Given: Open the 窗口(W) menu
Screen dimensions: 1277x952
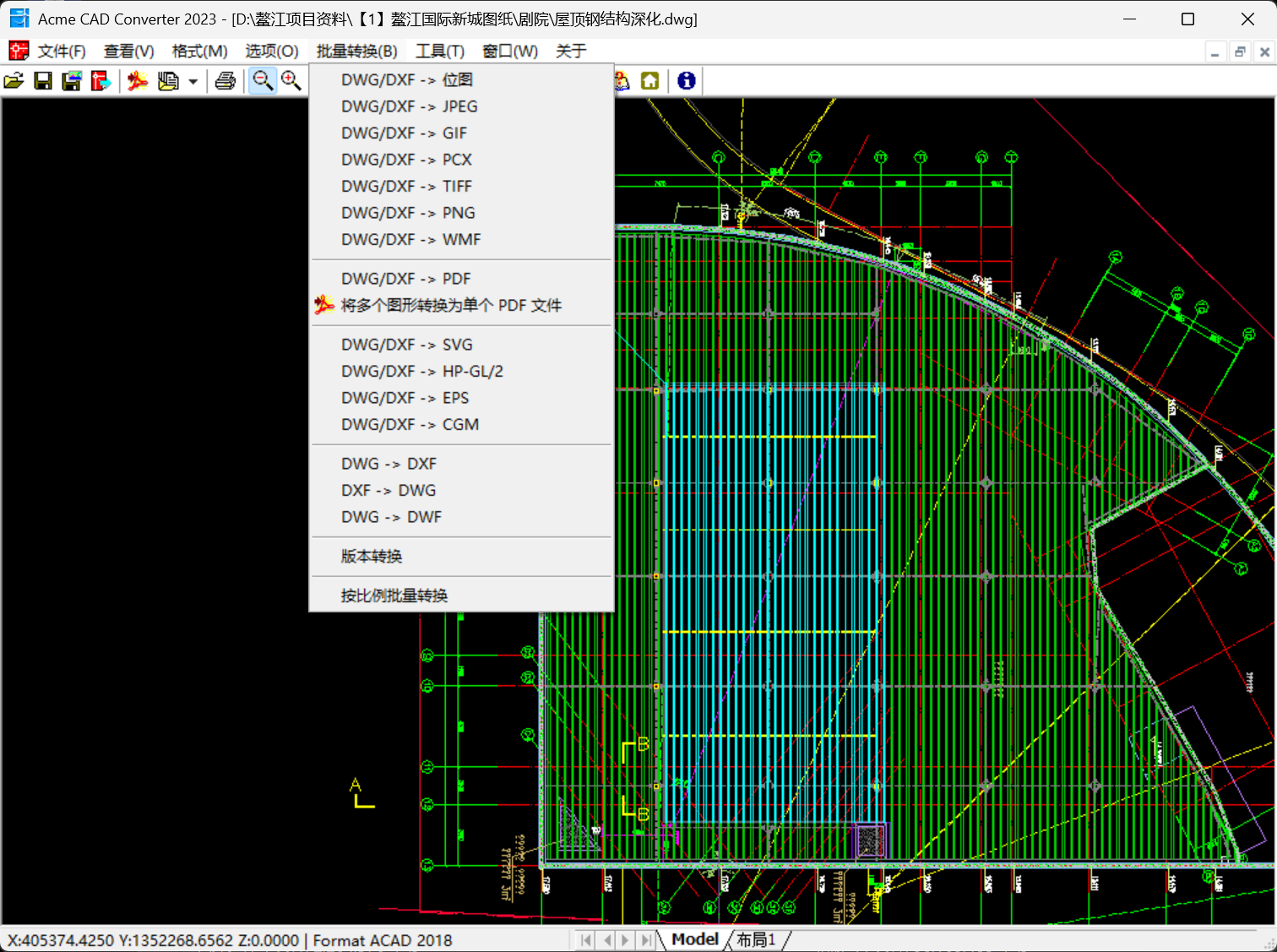Looking at the screenshot, I should click(x=510, y=52).
